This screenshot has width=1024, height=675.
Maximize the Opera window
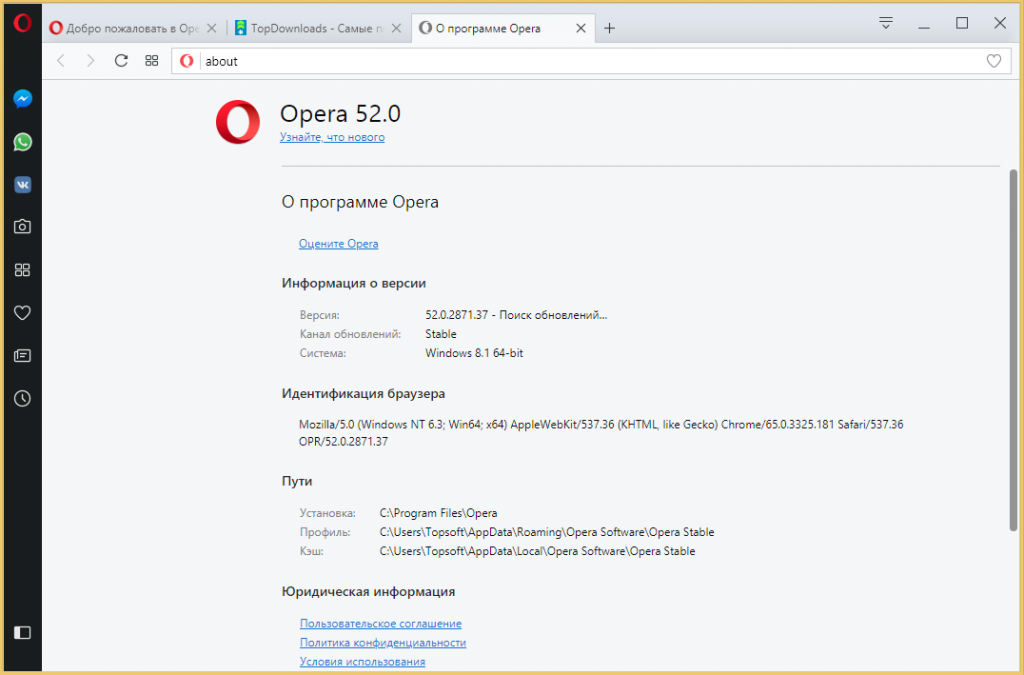[961, 24]
